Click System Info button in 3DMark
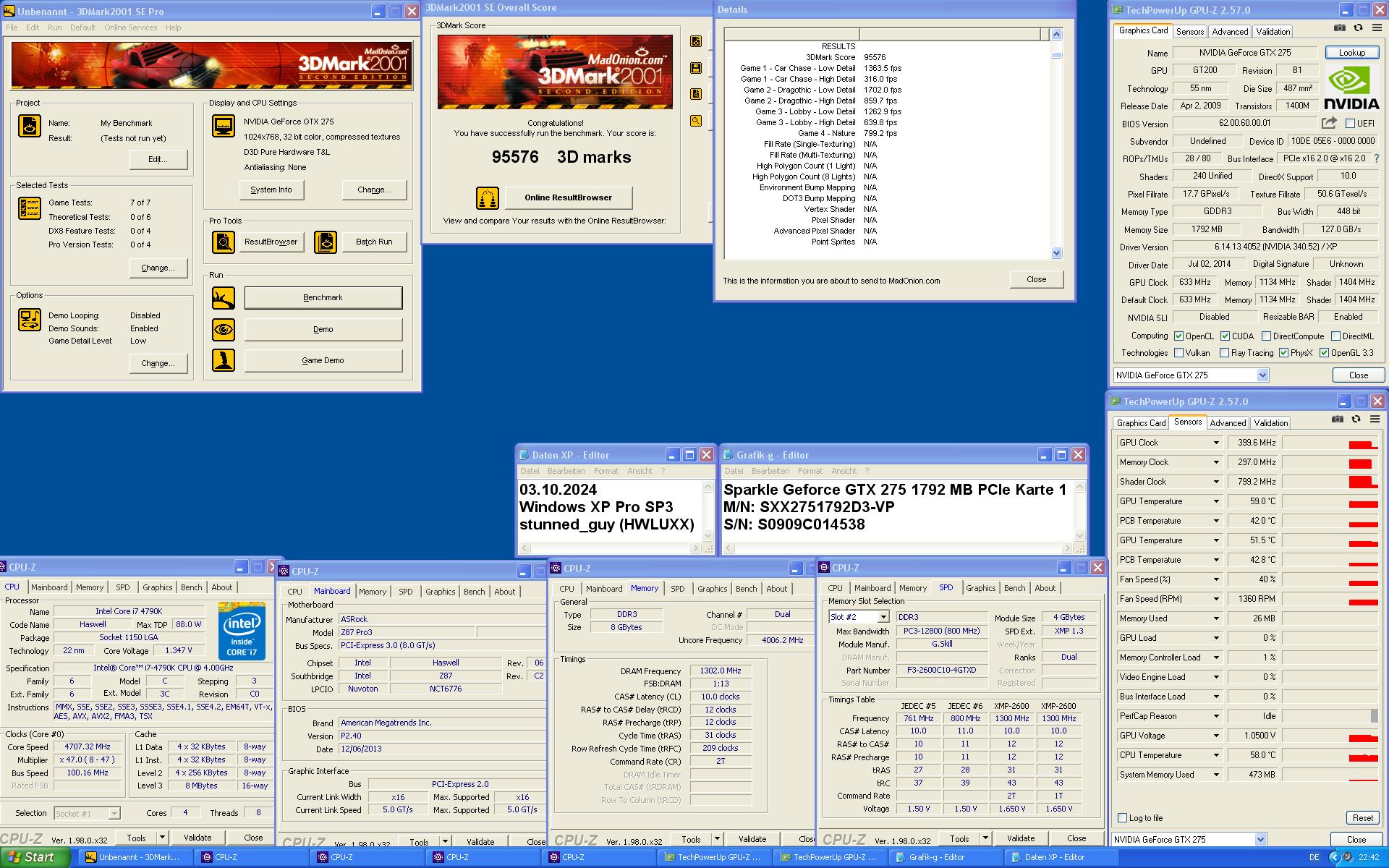 point(271,190)
